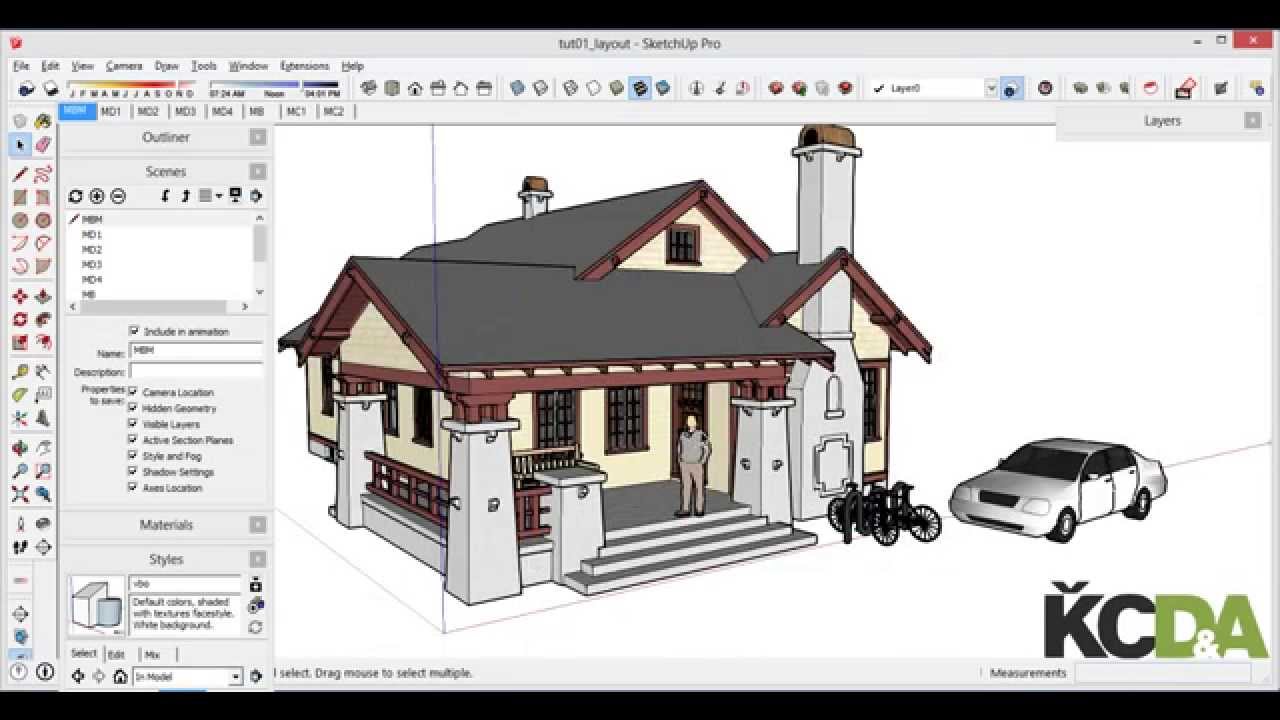Set Shaded With Textures face style
The width and height of the screenshot is (1280, 720).
(x=640, y=88)
